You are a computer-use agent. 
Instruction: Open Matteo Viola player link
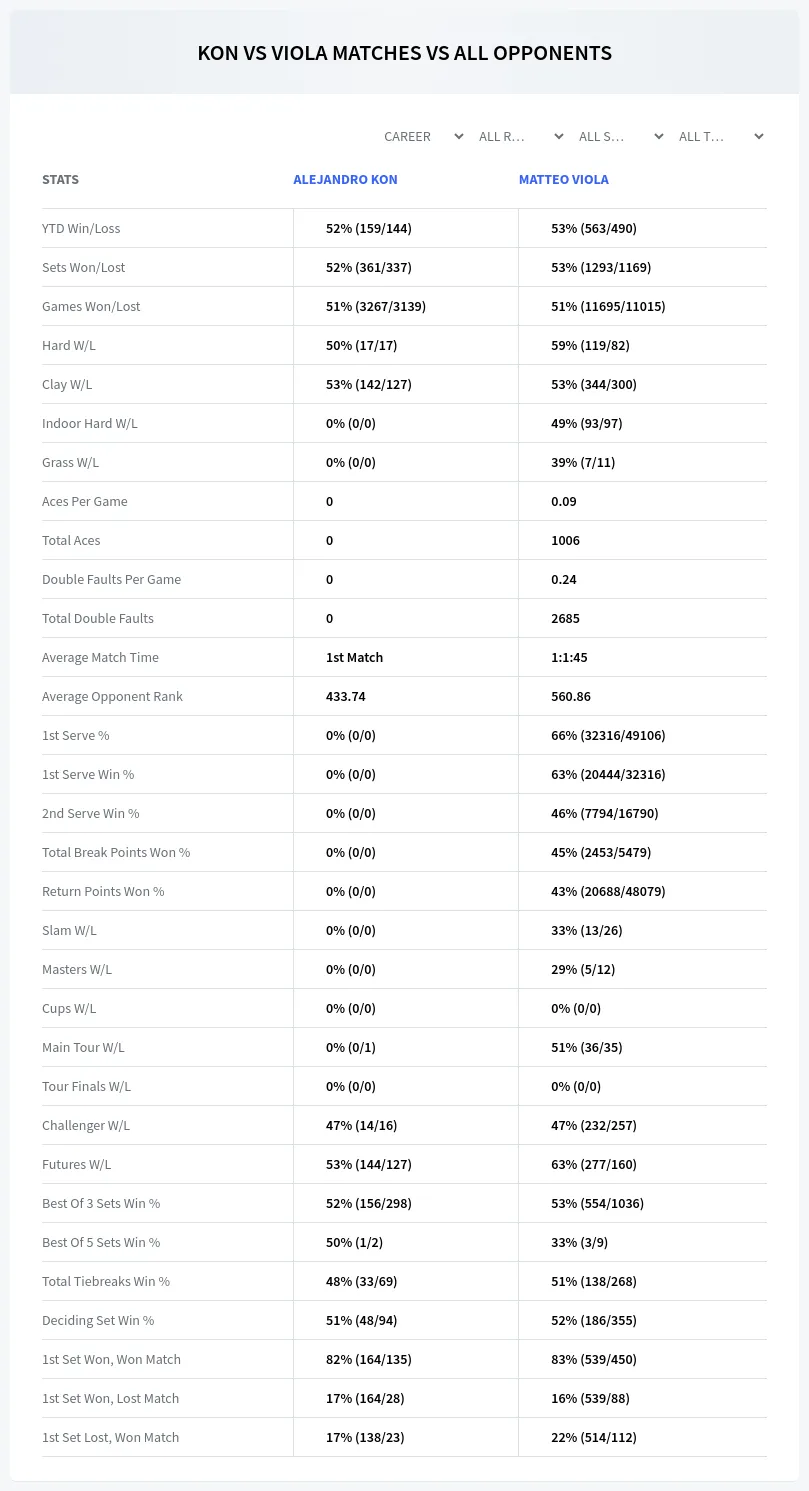click(x=563, y=180)
